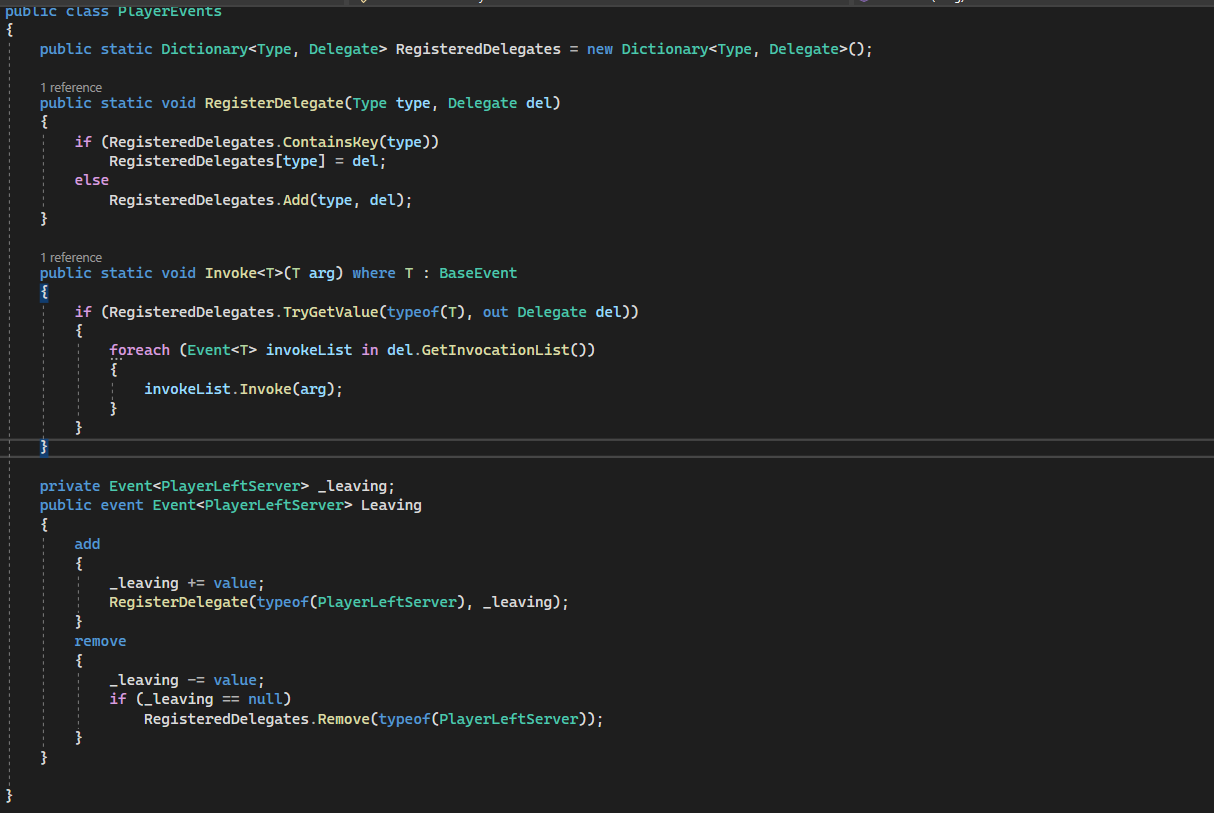Click RegisteredDelegates in the static Dictionary field declaration

tap(478, 49)
